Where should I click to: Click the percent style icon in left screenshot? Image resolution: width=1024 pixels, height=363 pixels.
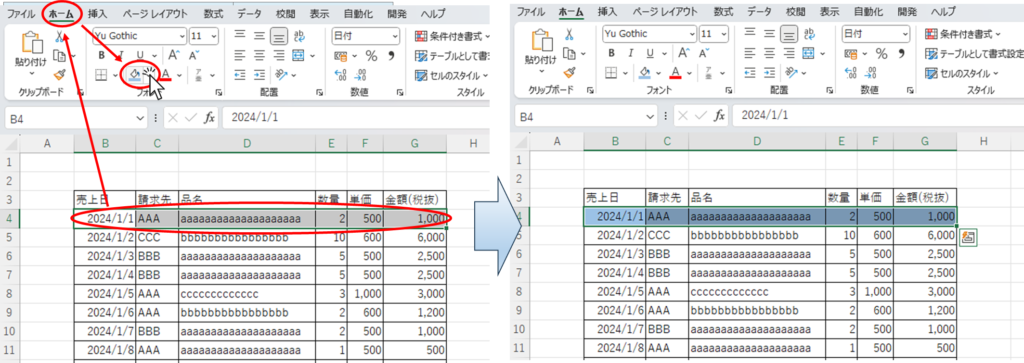[371, 55]
